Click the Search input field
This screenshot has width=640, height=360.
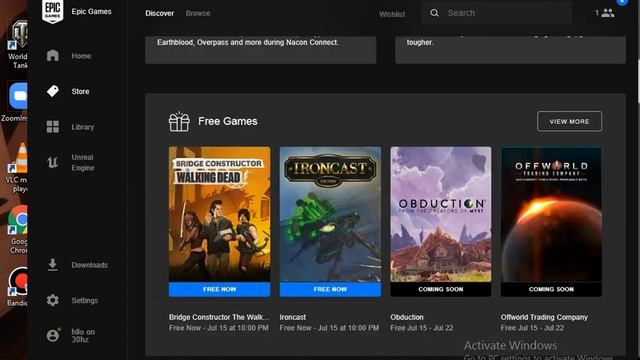pos(497,13)
